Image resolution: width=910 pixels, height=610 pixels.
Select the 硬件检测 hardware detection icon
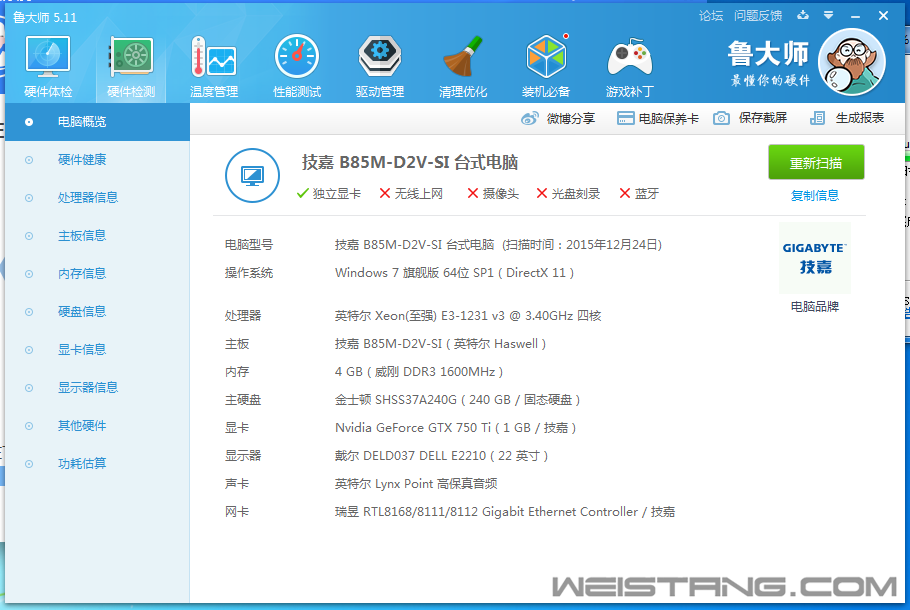[131, 66]
